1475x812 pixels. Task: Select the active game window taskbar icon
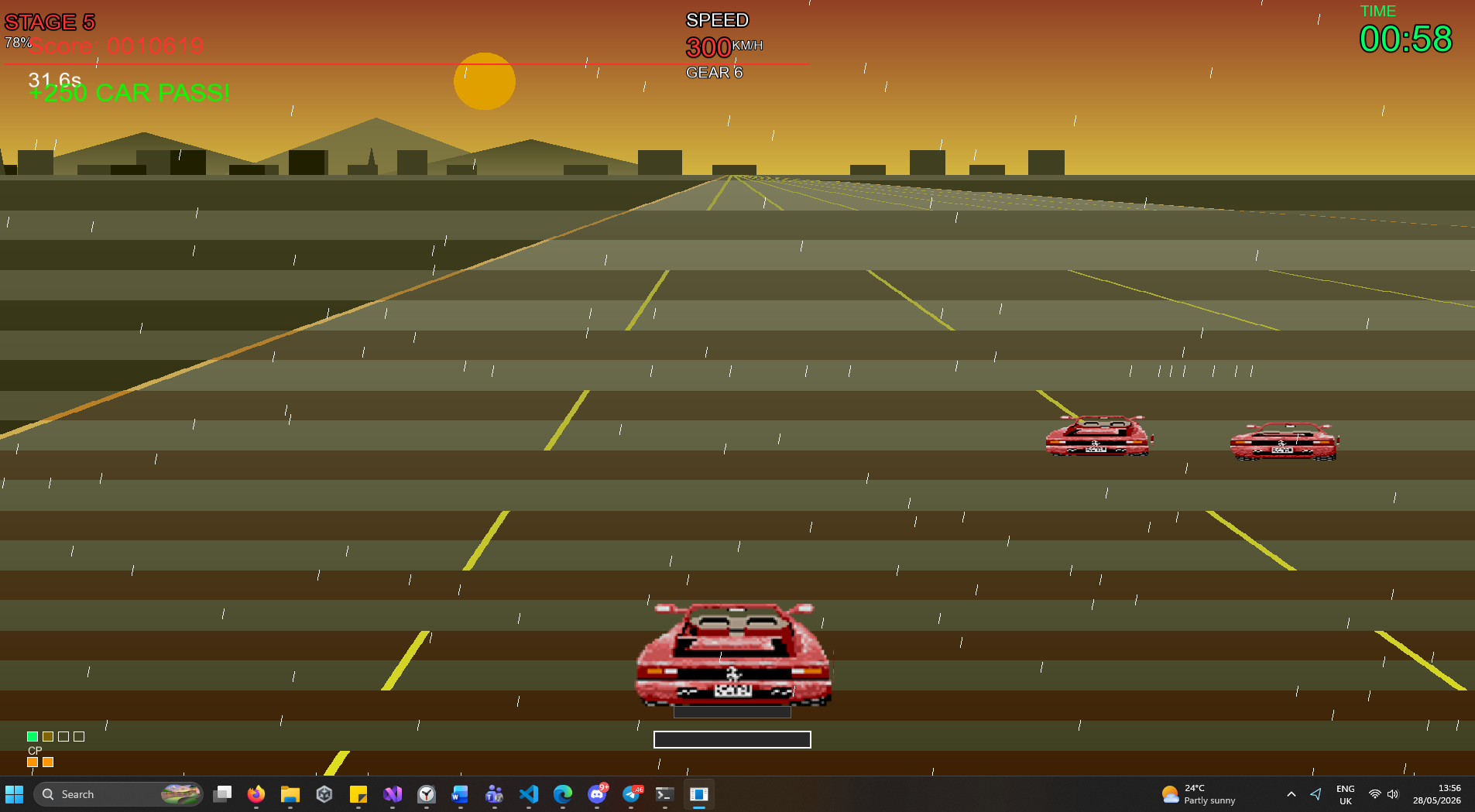tap(699, 794)
